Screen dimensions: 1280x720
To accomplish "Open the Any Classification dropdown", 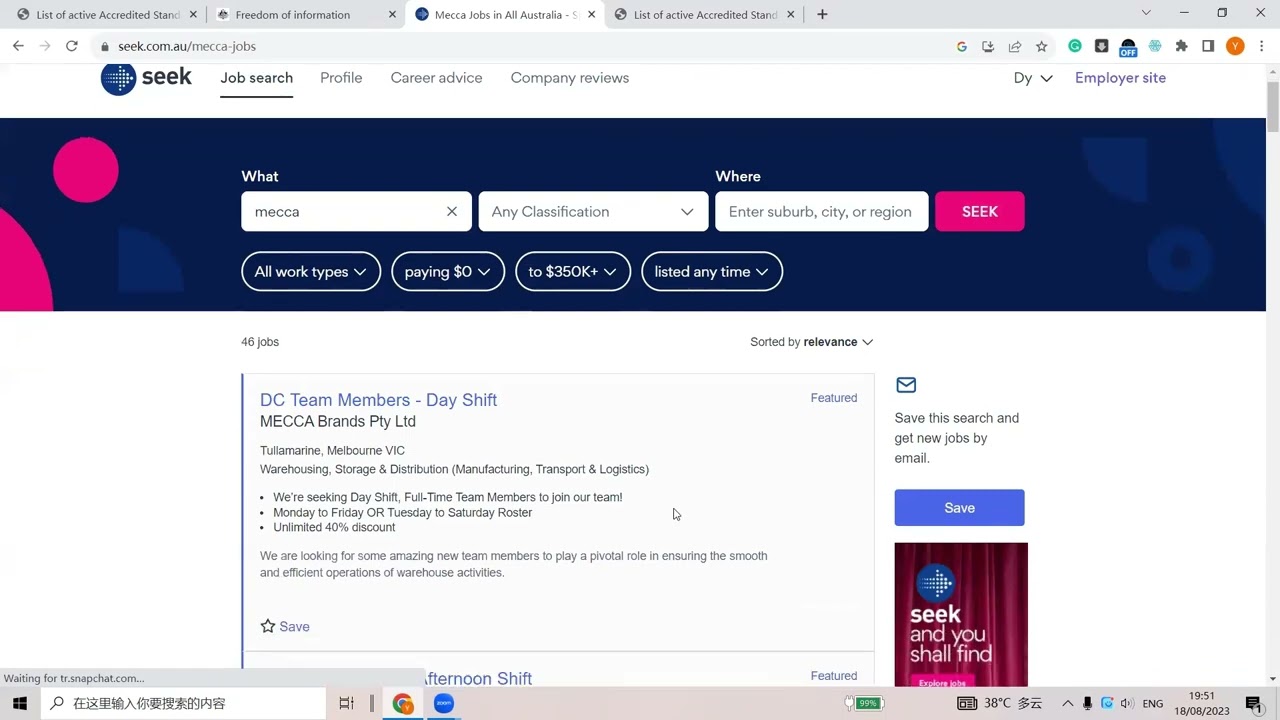I will [x=593, y=212].
